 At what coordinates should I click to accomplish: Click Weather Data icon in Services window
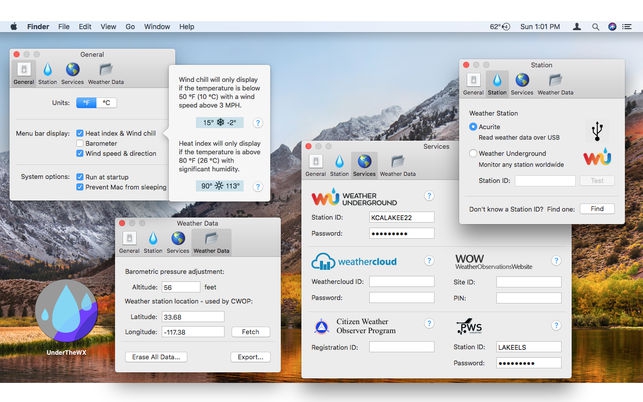pyautogui.click(x=397, y=165)
